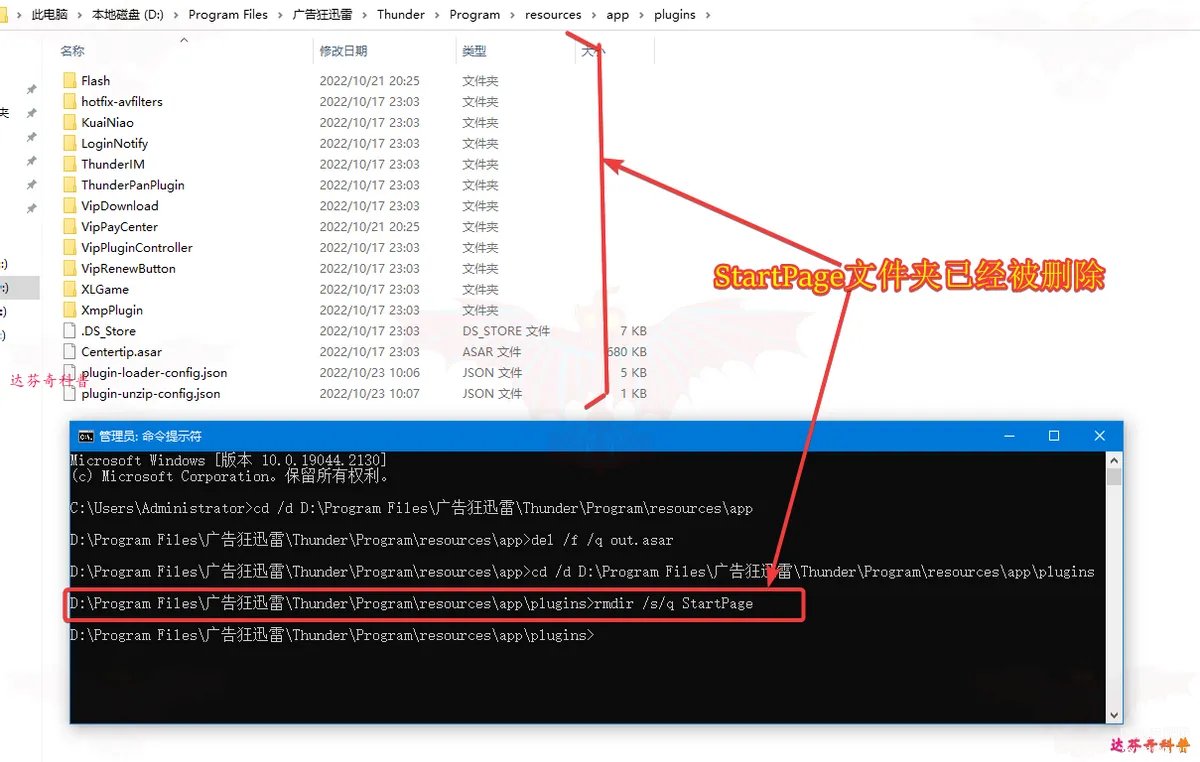Navigate to the Thunder breadcrumb entry
The height and width of the screenshot is (762, 1200).
coord(401,14)
